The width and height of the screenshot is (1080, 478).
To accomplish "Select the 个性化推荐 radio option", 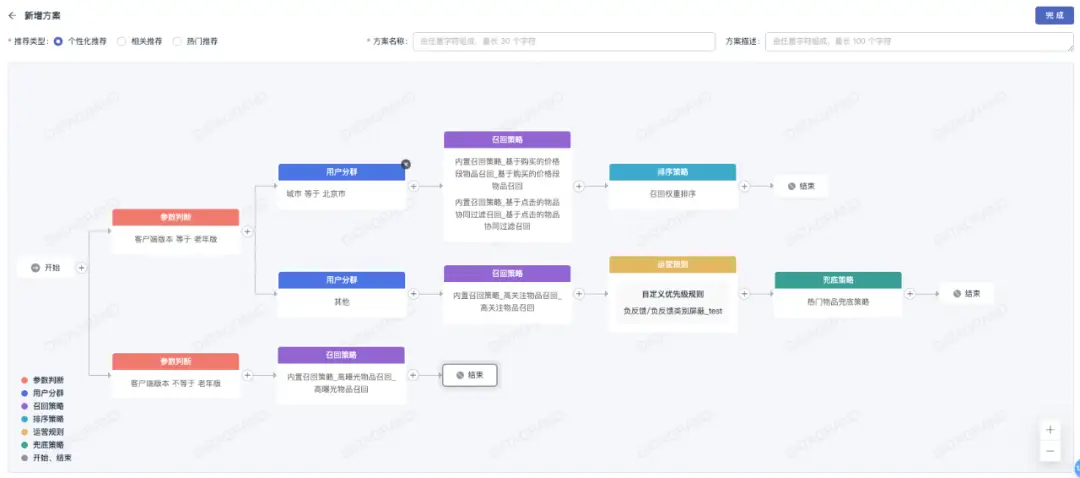I will click(58, 42).
